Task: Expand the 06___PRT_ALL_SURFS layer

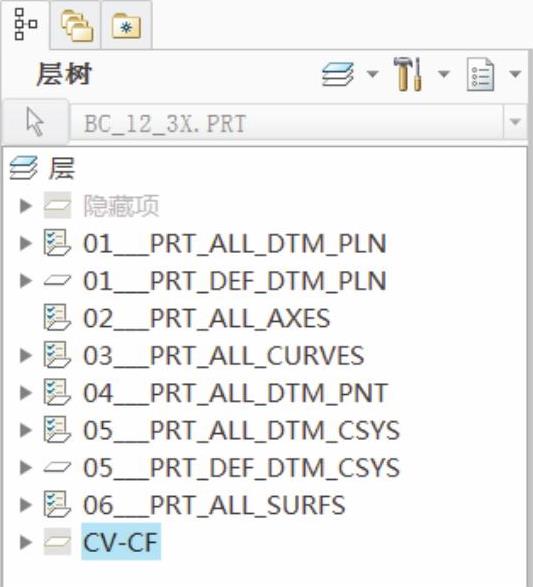Action: (25, 505)
